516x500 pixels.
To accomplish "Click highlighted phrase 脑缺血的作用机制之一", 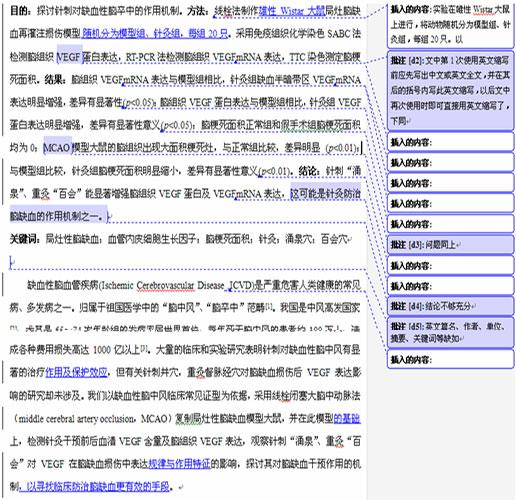I will (x=56, y=216).
